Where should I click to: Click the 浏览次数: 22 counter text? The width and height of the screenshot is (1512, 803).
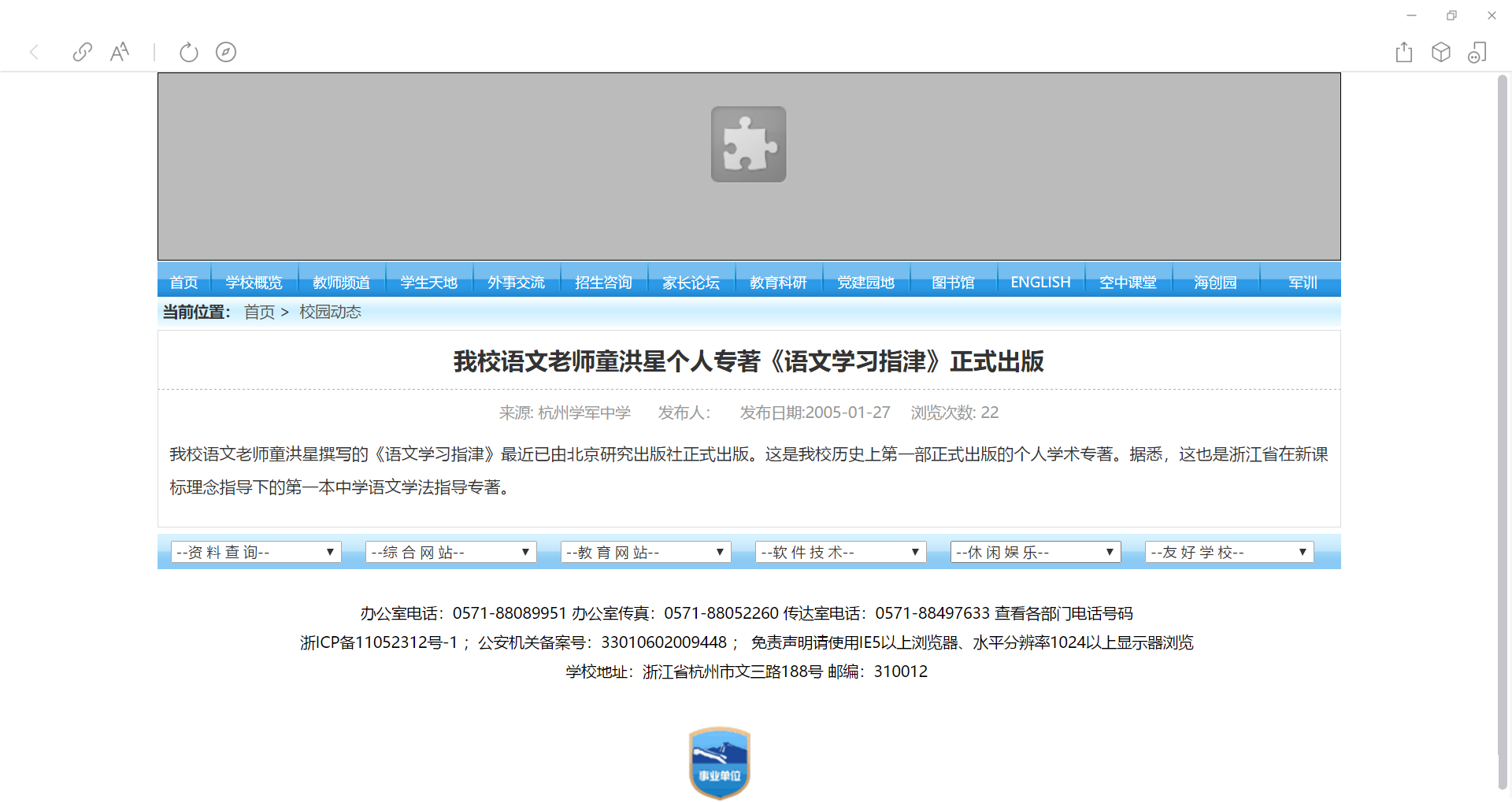(x=954, y=413)
